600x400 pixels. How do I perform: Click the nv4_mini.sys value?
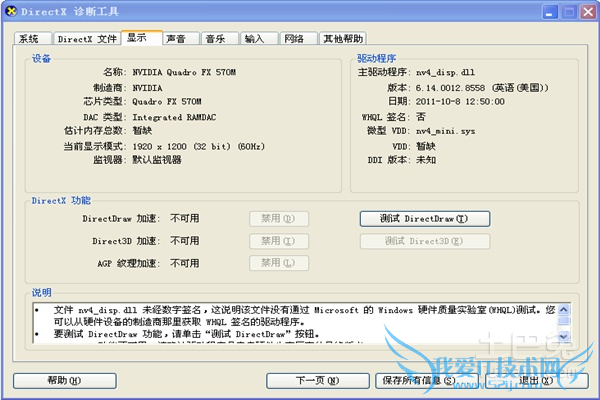(446, 131)
